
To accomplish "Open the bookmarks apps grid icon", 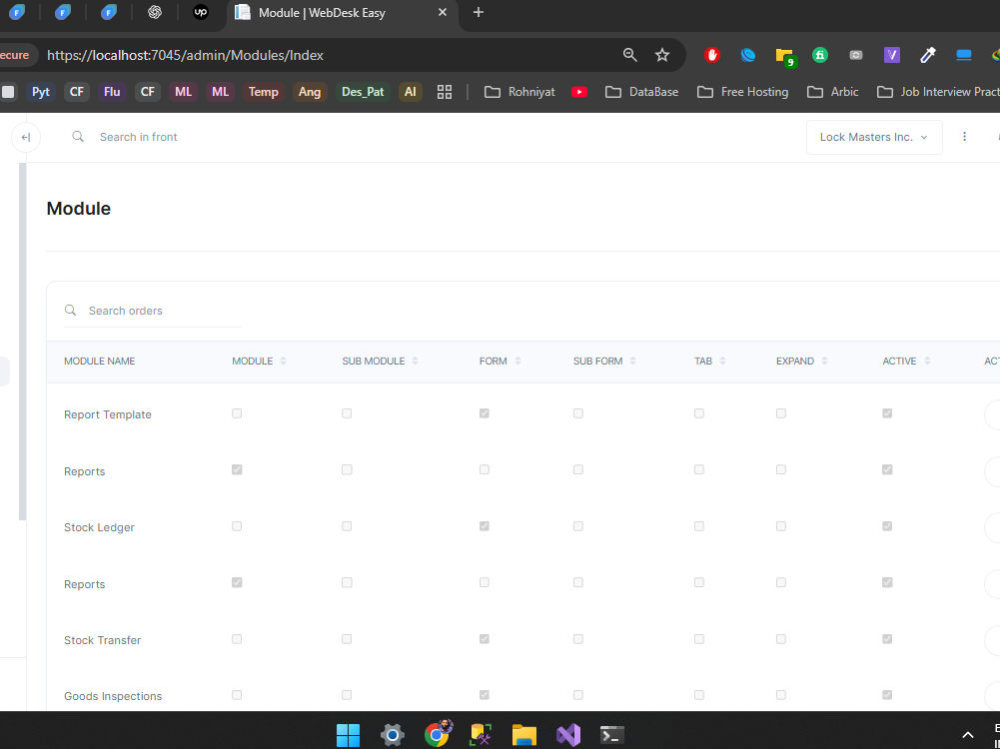I will pyautogui.click(x=445, y=92).
